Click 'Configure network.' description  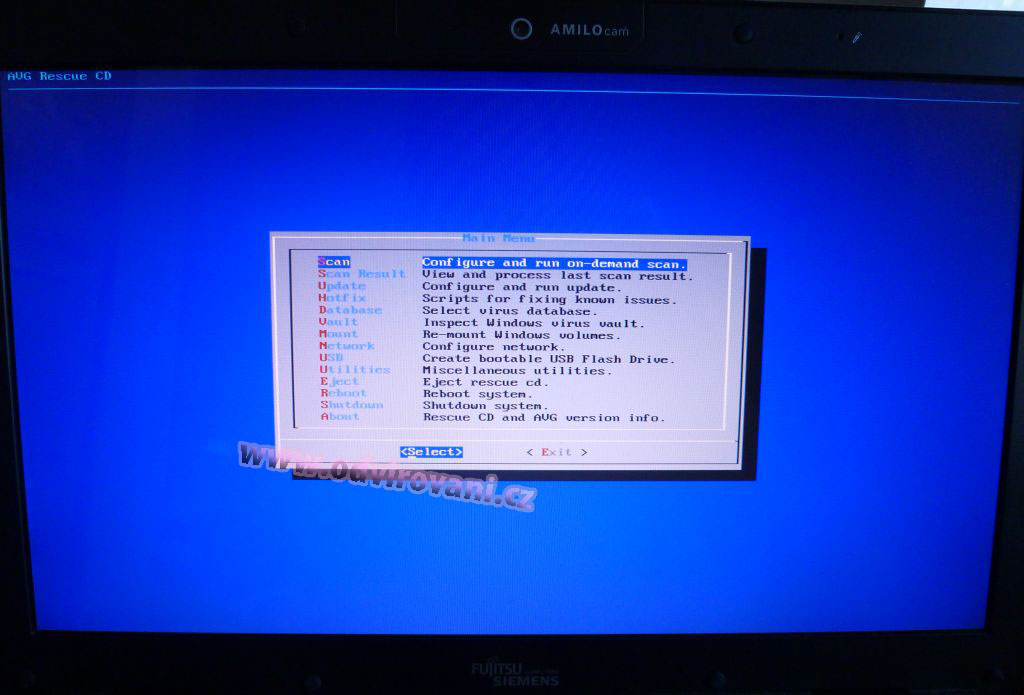coord(494,346)
